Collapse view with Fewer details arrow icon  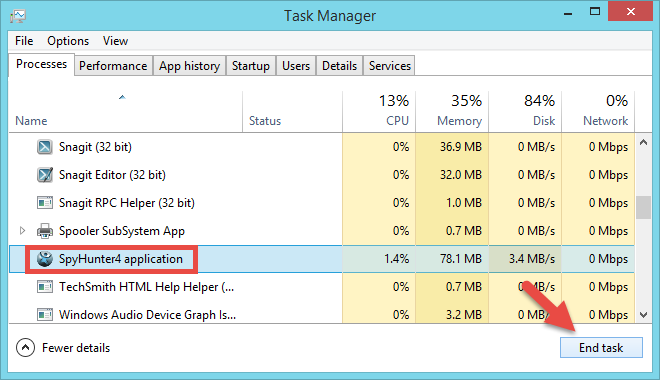click(x=25, y=348)
